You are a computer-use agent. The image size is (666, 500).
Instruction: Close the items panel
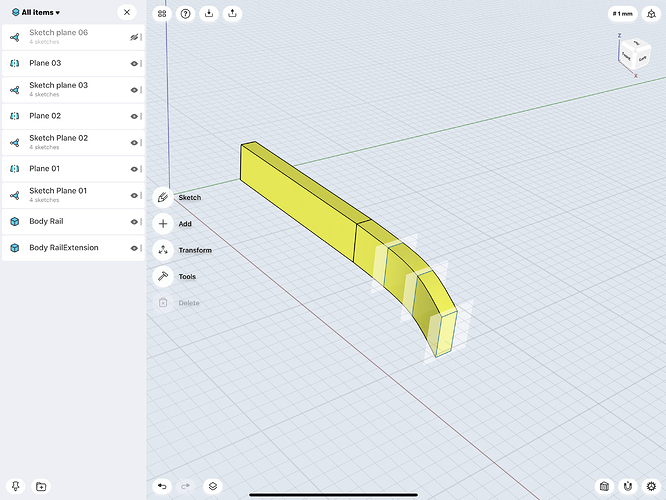[127, 12]
